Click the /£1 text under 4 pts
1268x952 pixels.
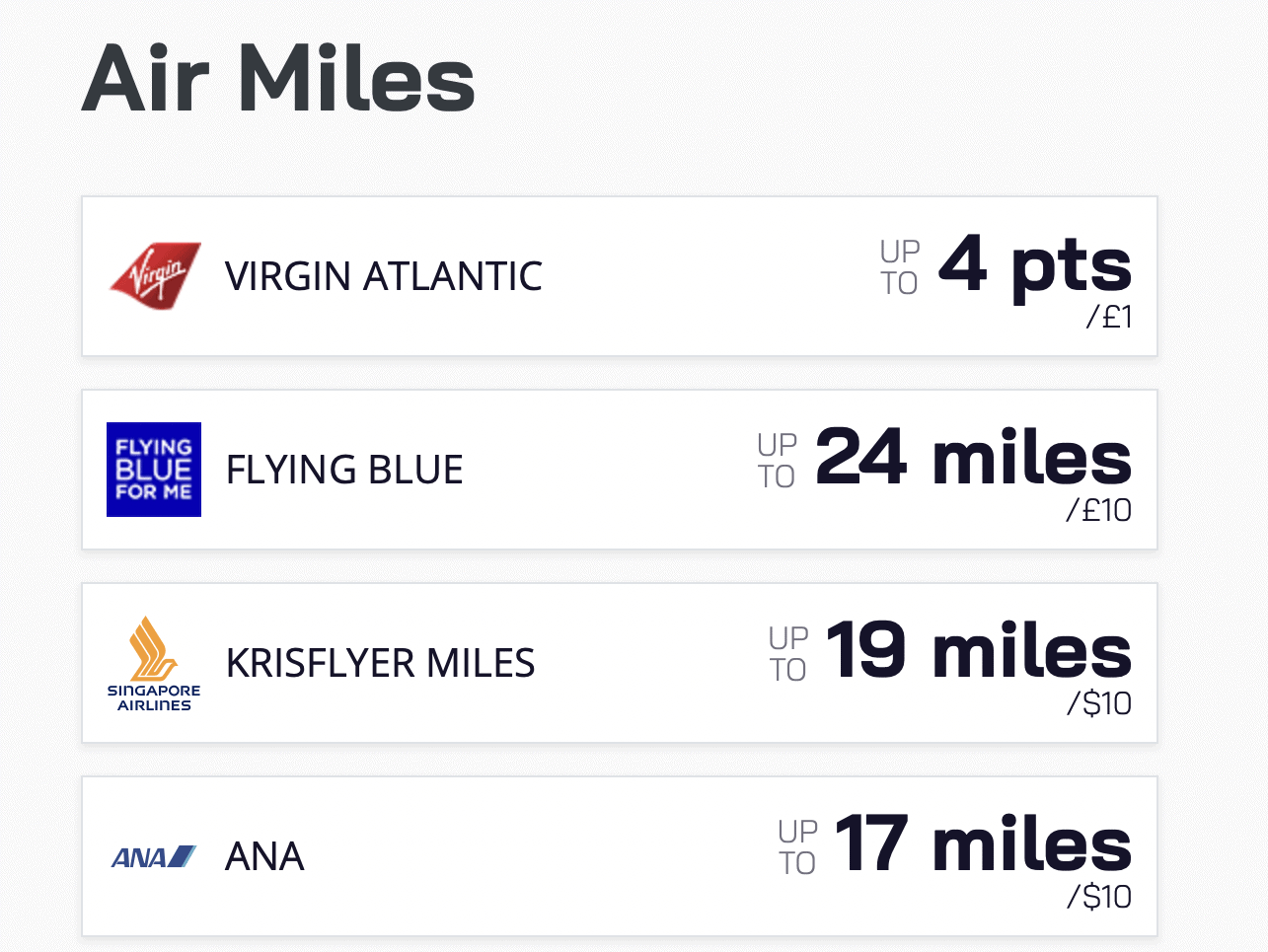(1109, 317)
